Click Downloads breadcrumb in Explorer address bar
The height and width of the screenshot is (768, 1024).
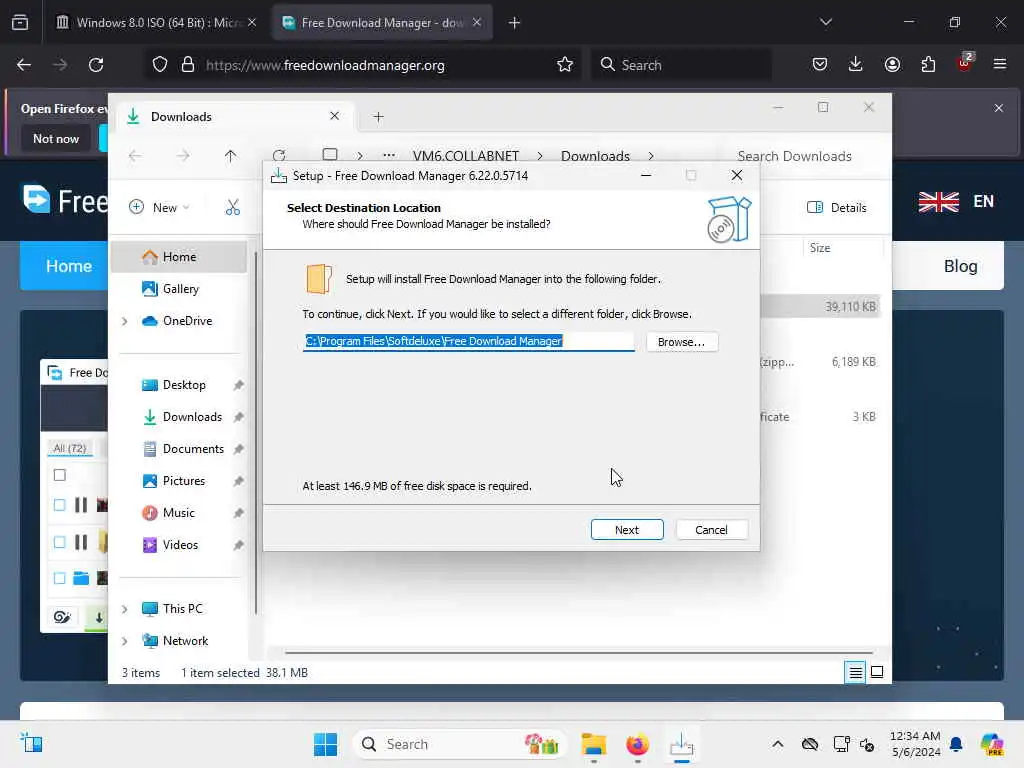595,156
